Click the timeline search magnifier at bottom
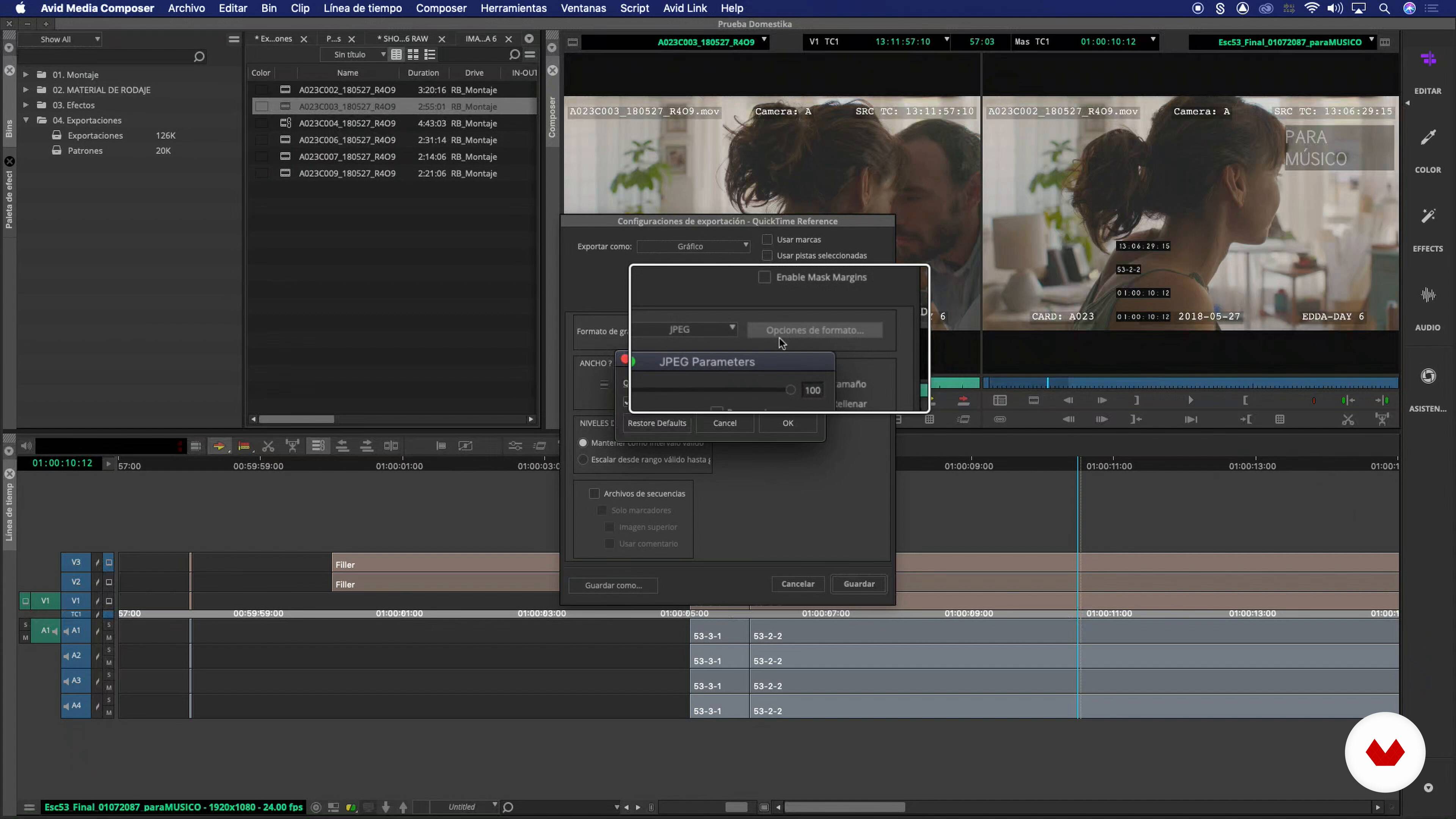 pos(508,807)
